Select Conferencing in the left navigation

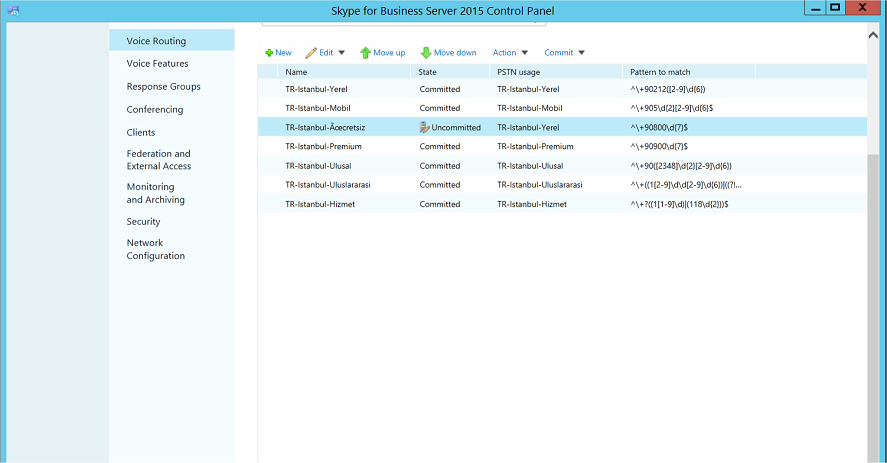tap(154, 110)
